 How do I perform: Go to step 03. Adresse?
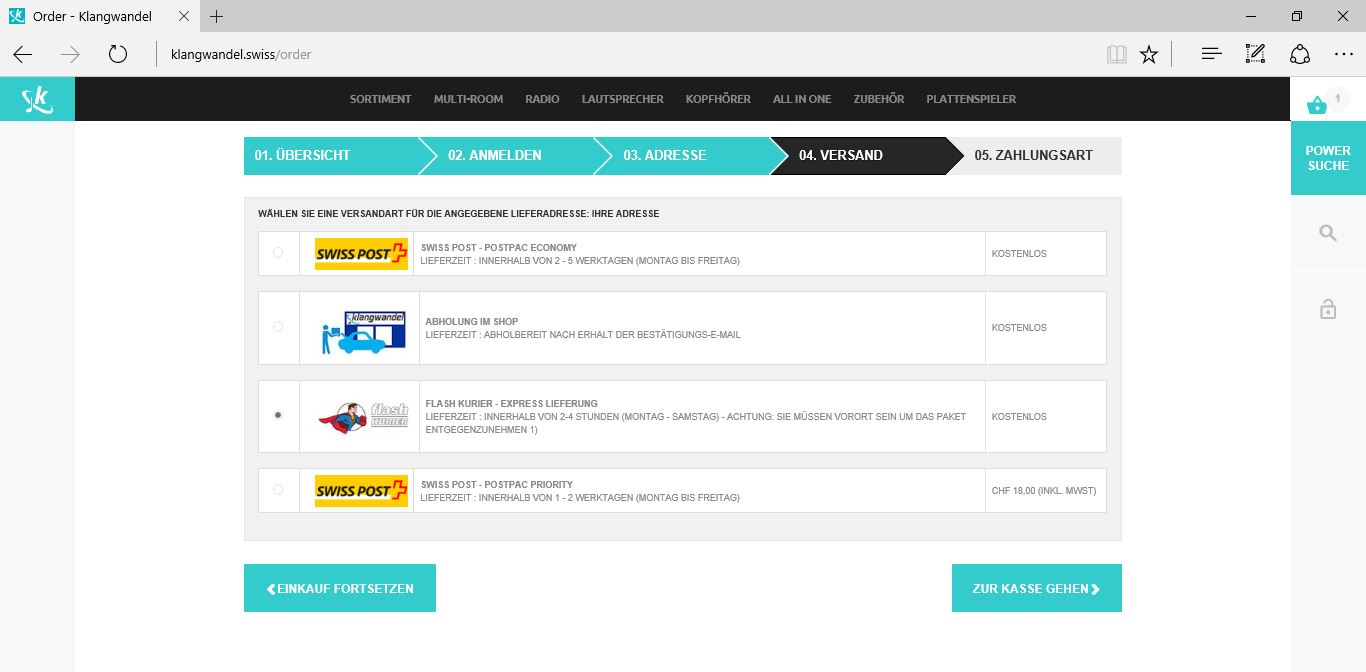click(682, 155)
